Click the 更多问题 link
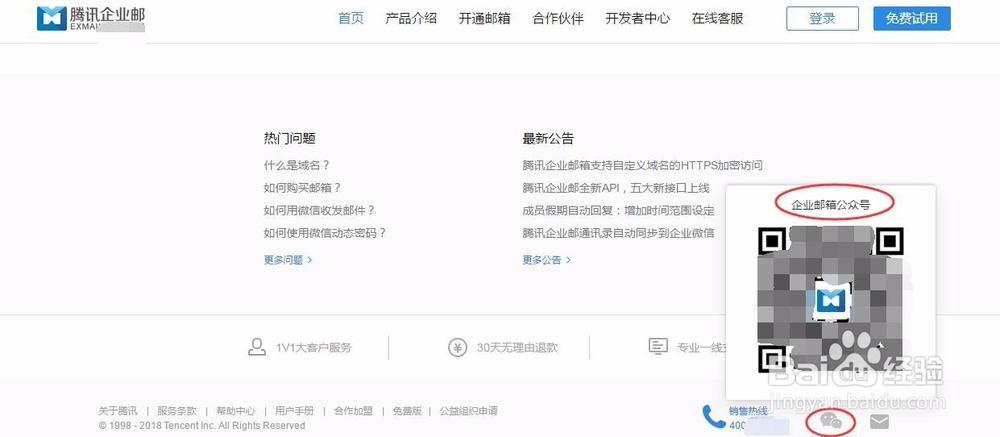1000x437 pixels. (288, 260)
